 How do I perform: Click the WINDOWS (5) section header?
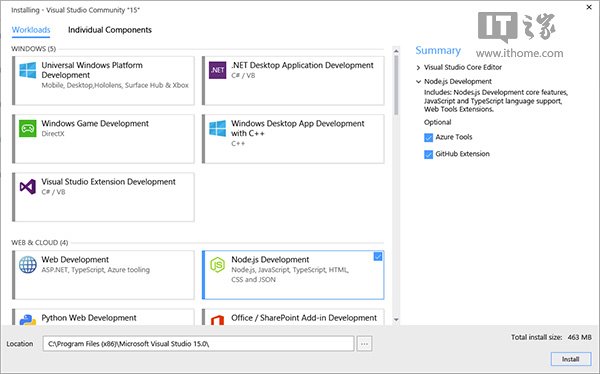click(34, 49)
